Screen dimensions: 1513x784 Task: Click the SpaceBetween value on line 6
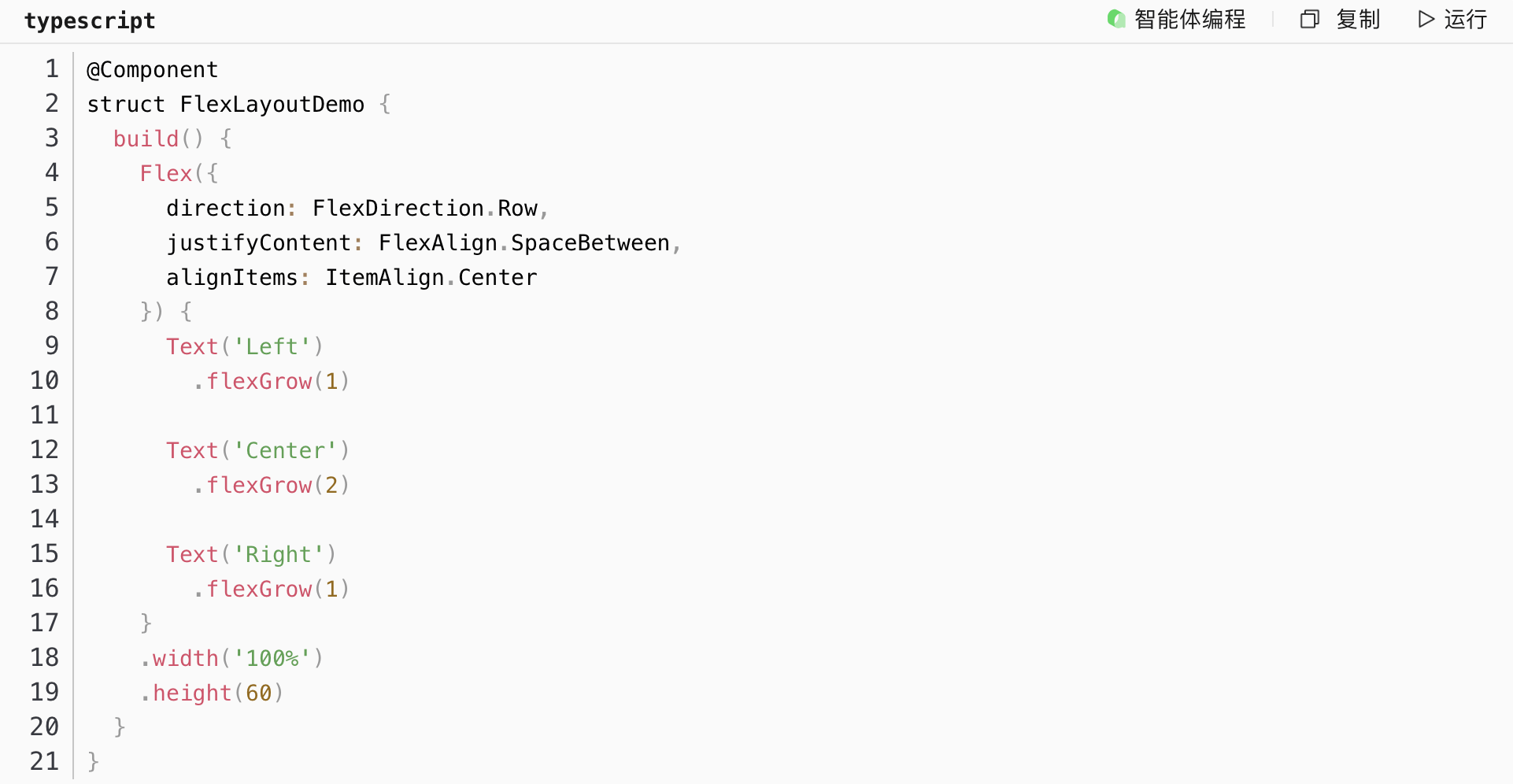click(x=590, y=243)
